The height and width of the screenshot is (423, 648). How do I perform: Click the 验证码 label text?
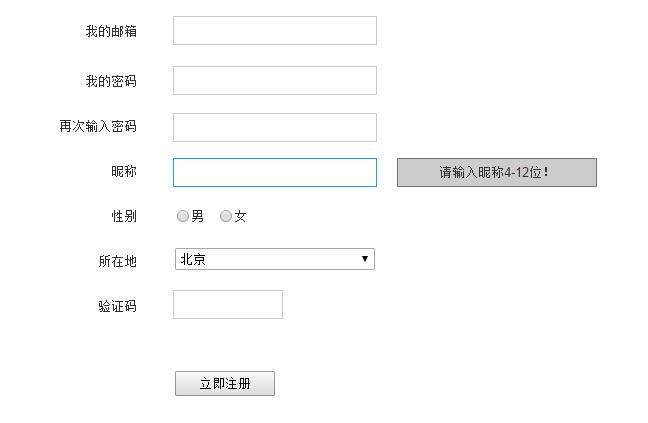117,306
